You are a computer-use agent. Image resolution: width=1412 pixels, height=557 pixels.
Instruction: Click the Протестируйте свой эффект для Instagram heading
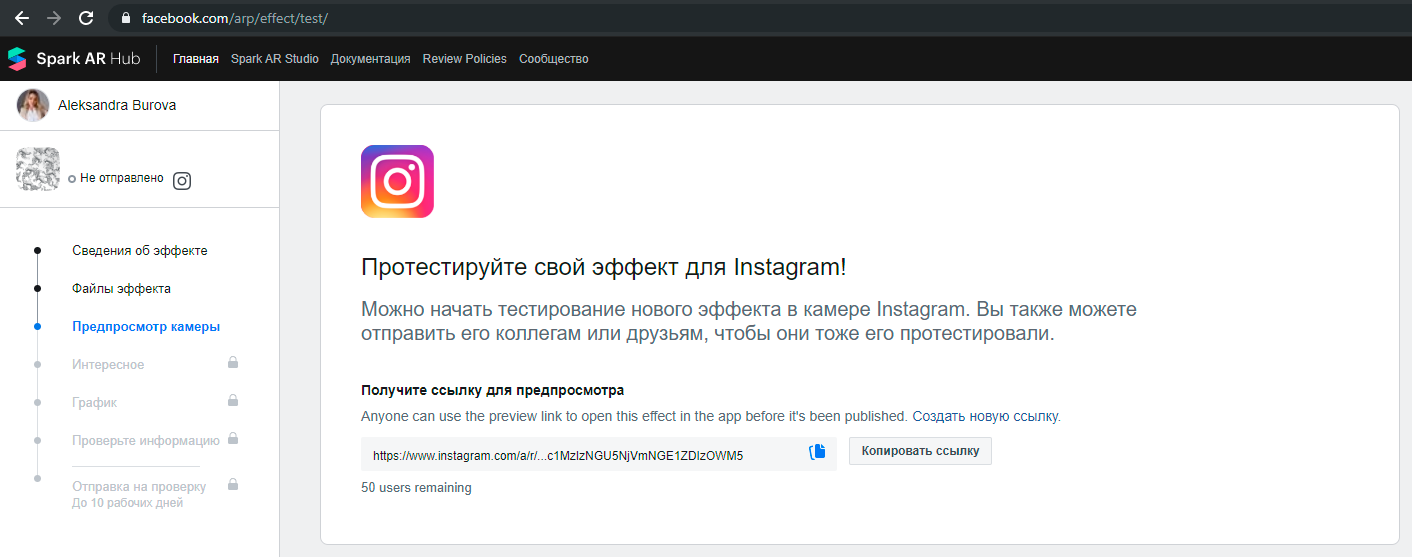603,268
